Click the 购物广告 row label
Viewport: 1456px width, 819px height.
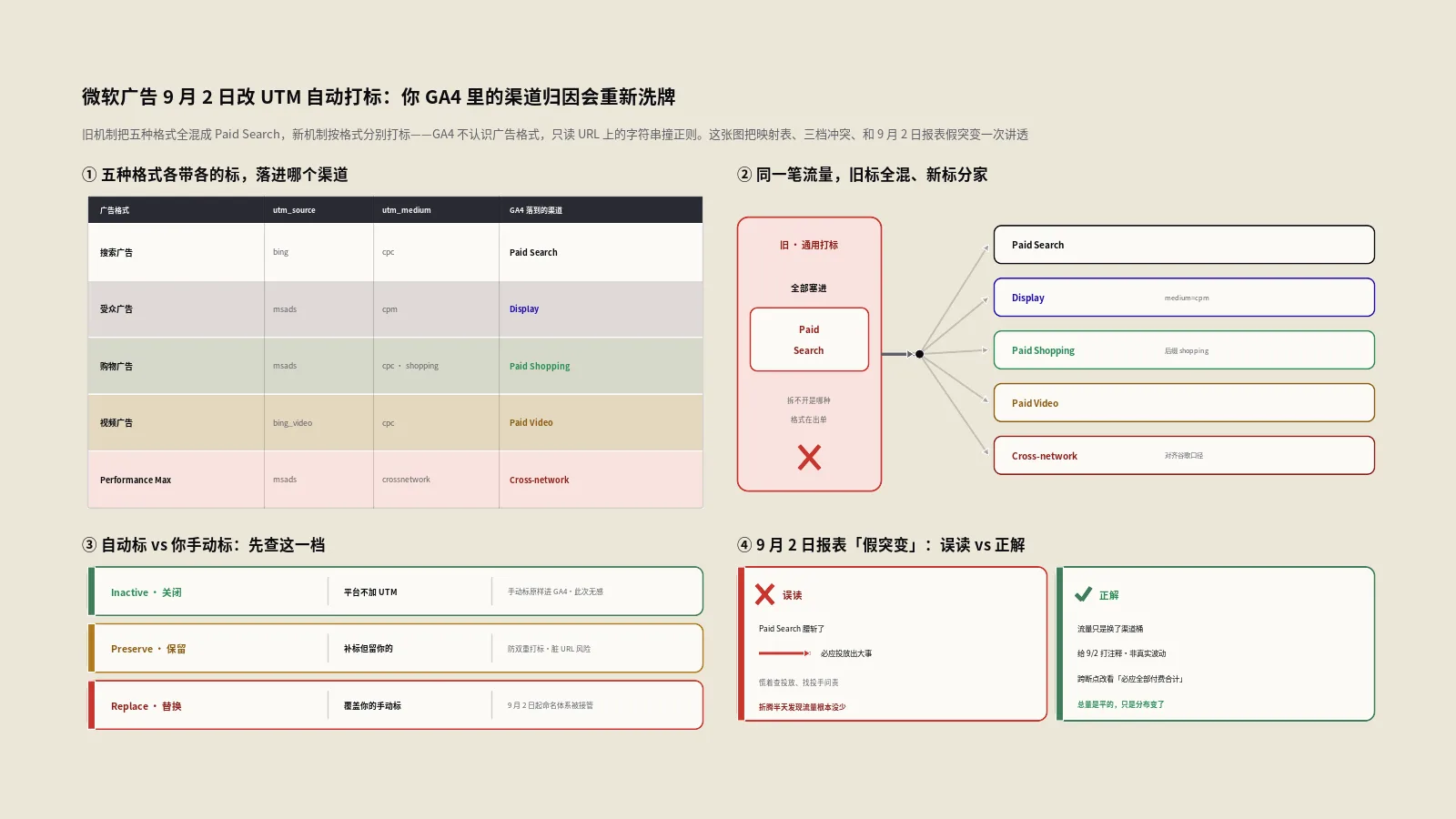116,367
